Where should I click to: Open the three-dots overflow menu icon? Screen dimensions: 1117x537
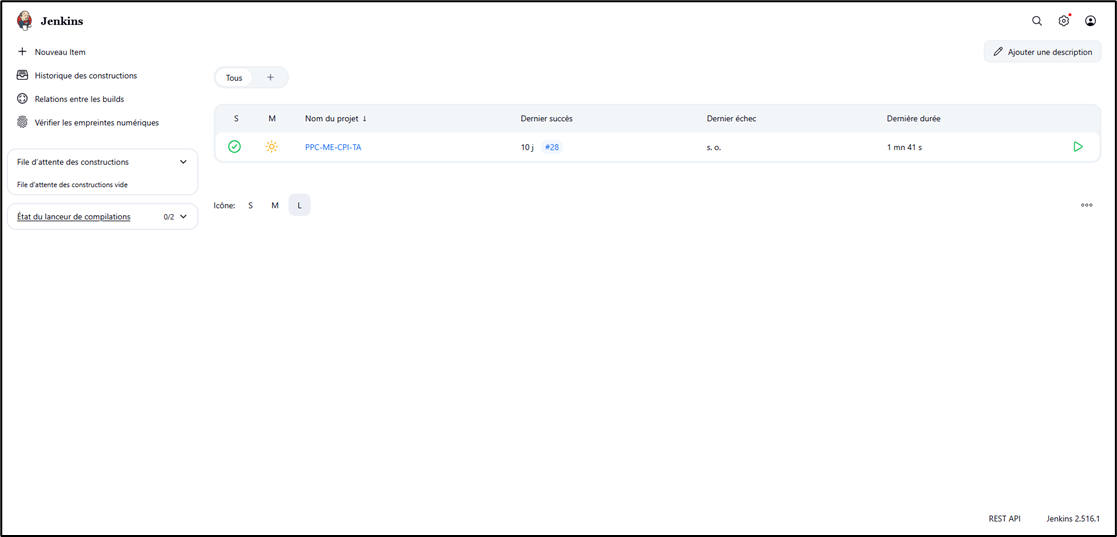click(1087, 205)
